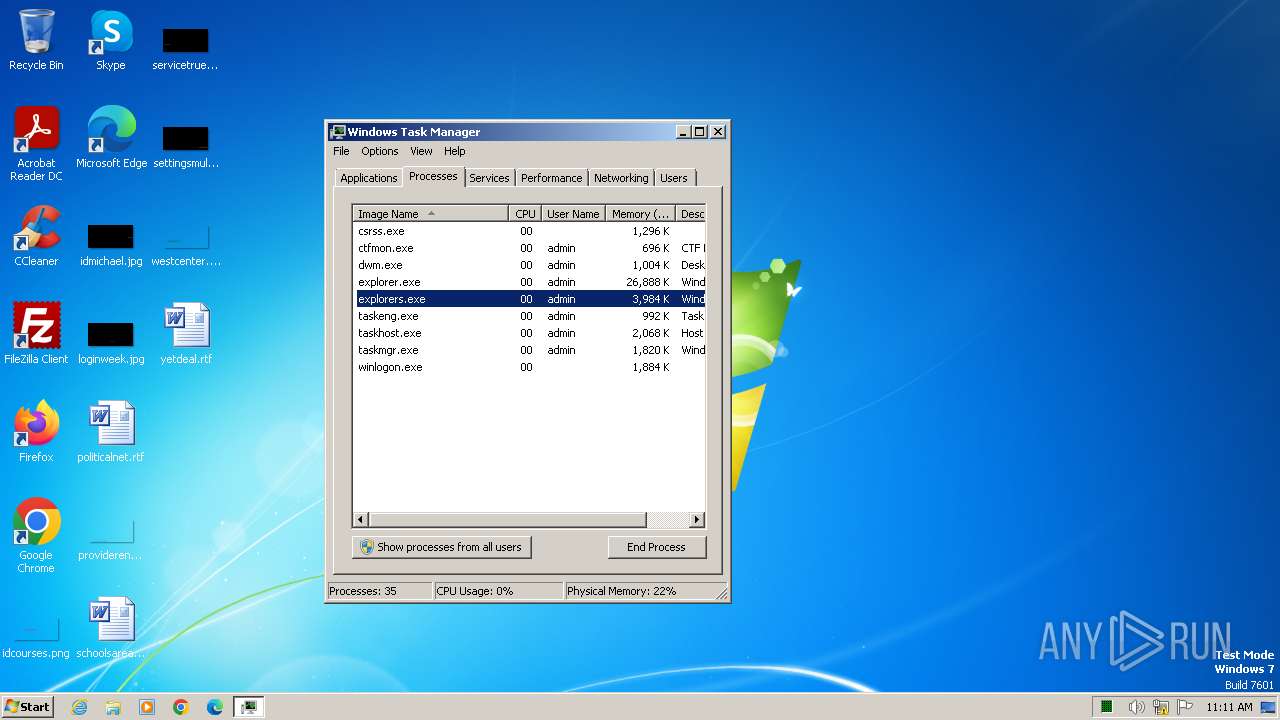
Task: Switch to the Networking tab
Action: click(621, 178)
